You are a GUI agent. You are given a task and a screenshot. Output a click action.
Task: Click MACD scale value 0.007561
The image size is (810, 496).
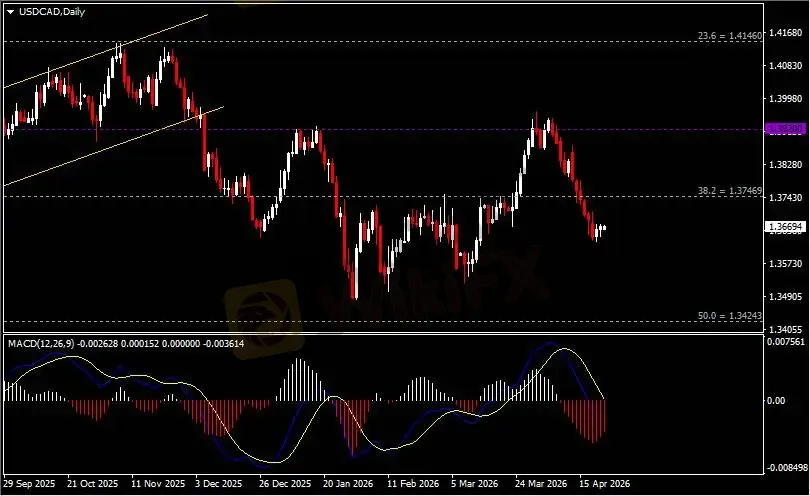tap(786, 342)
